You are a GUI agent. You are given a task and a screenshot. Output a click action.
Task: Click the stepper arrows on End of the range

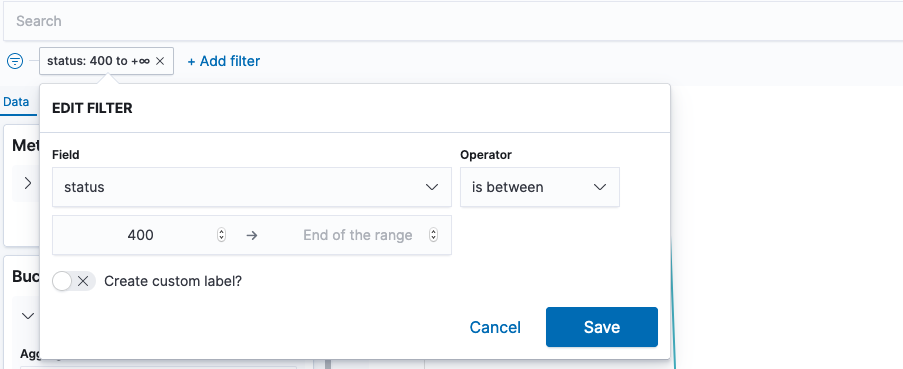(x=434, y=235)
